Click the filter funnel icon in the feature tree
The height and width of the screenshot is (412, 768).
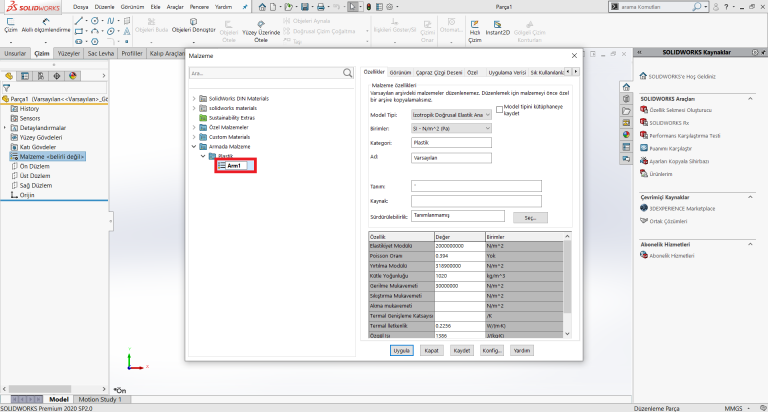[x=7, y=86]
